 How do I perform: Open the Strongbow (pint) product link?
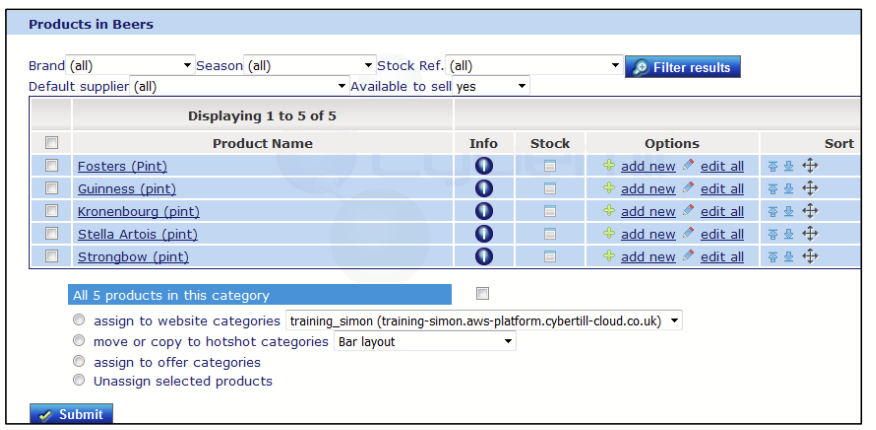tap(134, 257)
